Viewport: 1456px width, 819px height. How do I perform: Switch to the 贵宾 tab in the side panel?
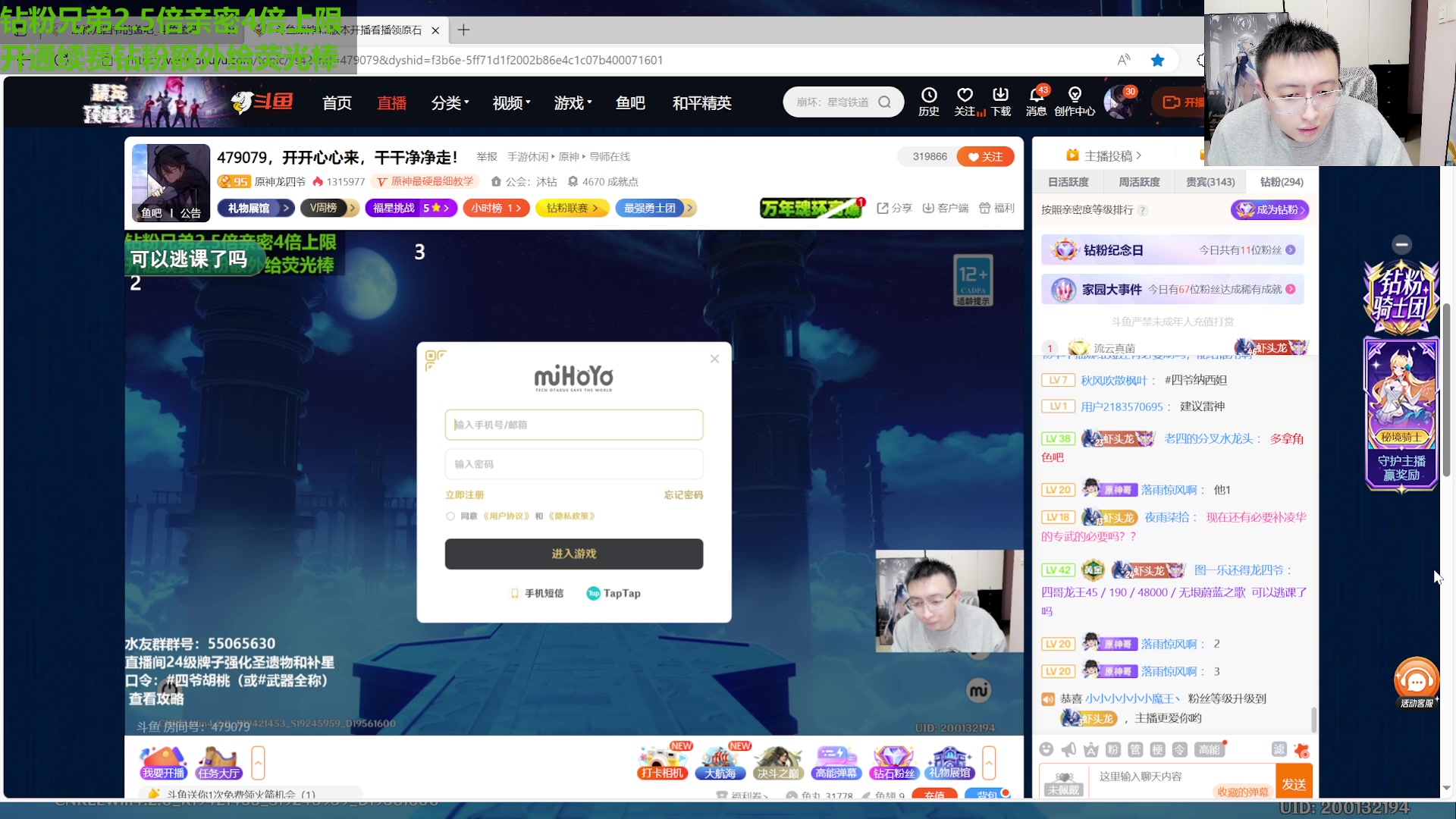pos(1209,181)
